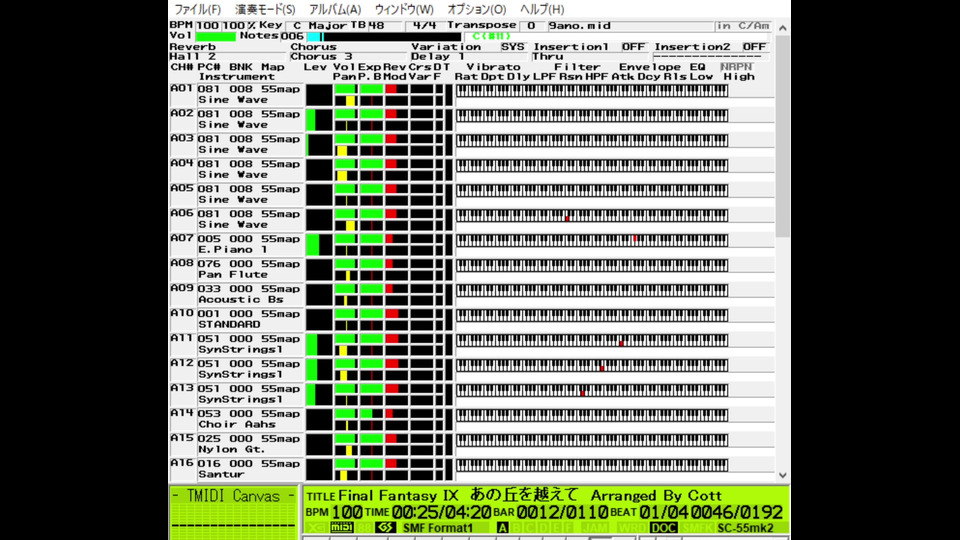Open the ウィンドウ(W) menu
The image size is (960, 540).
pyautogui.click(x=404, y=9)
